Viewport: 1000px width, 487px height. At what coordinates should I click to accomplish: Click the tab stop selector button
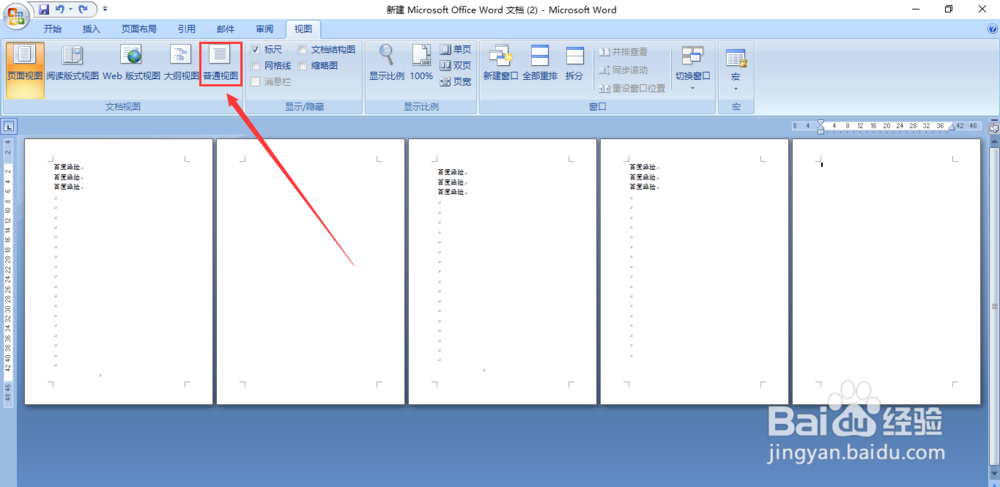click(9, 126)
